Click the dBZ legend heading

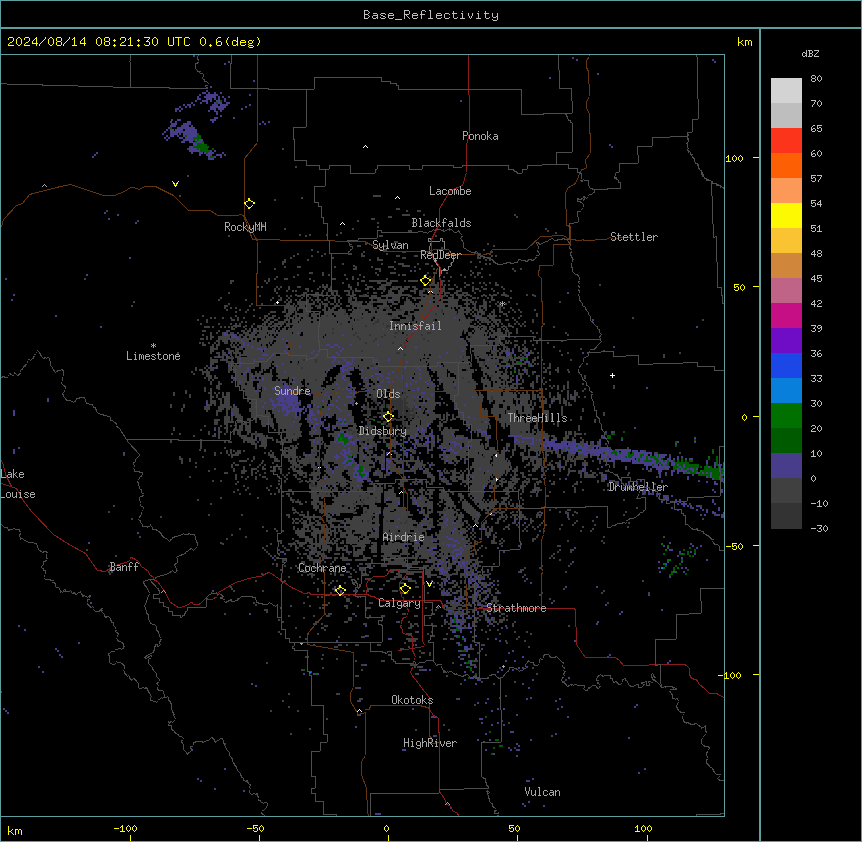pyautogui.click(x=810, y=54)
